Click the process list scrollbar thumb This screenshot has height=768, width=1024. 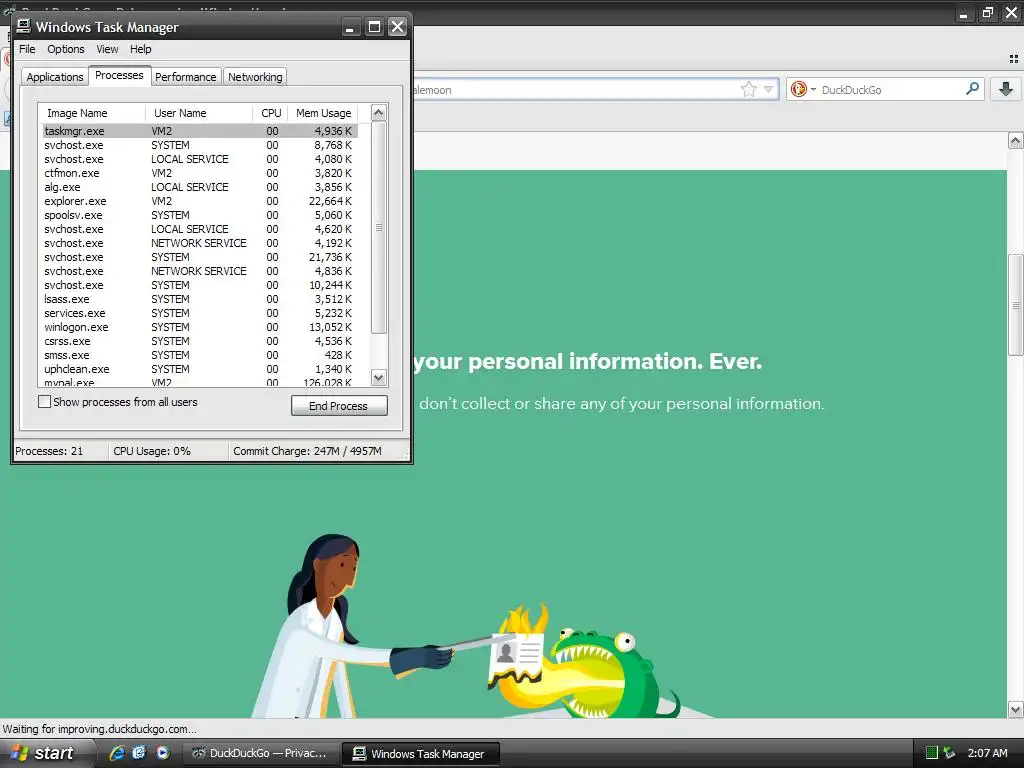coord(378,227)
